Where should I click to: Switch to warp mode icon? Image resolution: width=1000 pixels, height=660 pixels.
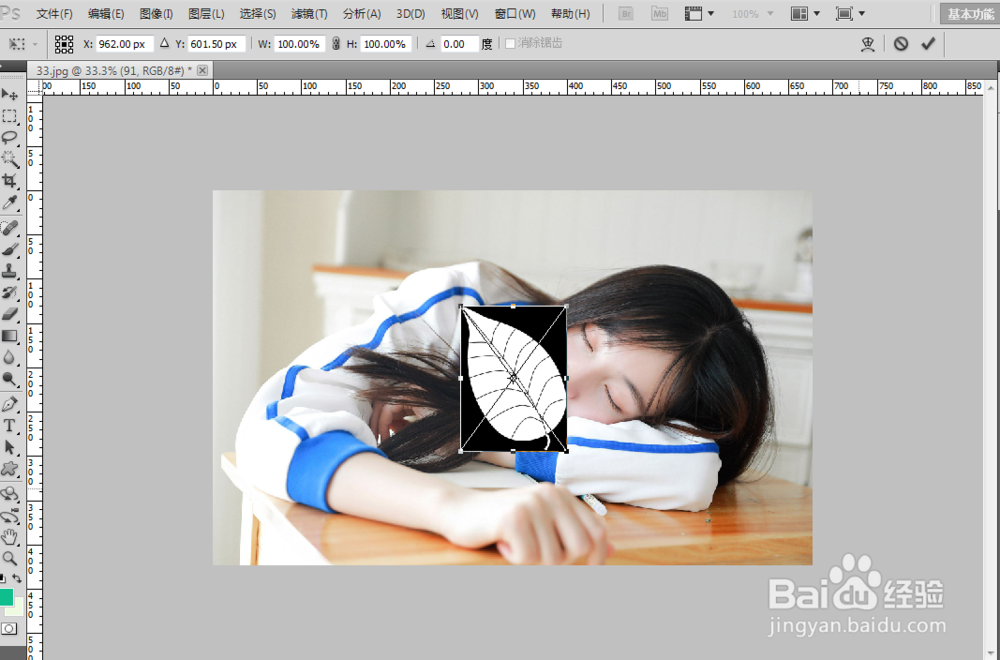click(867, 43)
